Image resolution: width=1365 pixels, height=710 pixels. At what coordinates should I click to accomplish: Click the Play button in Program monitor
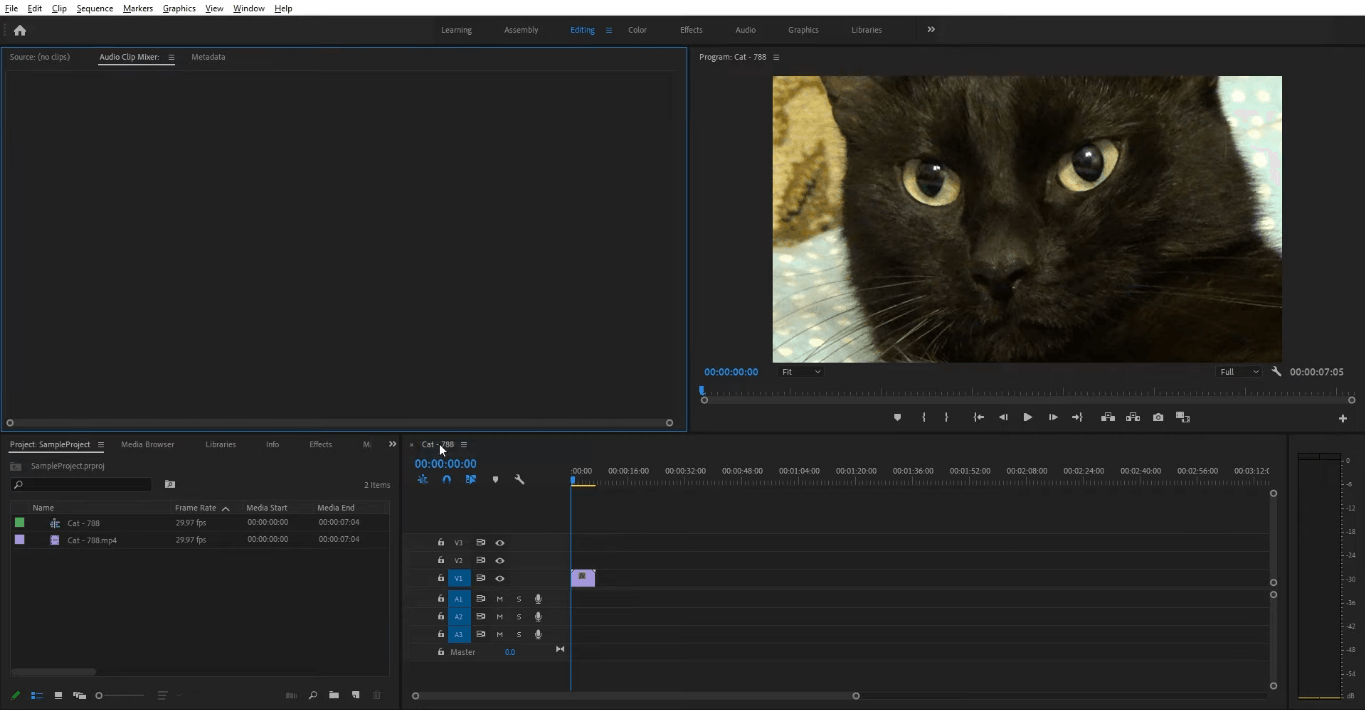click(x=1027, y=417)
